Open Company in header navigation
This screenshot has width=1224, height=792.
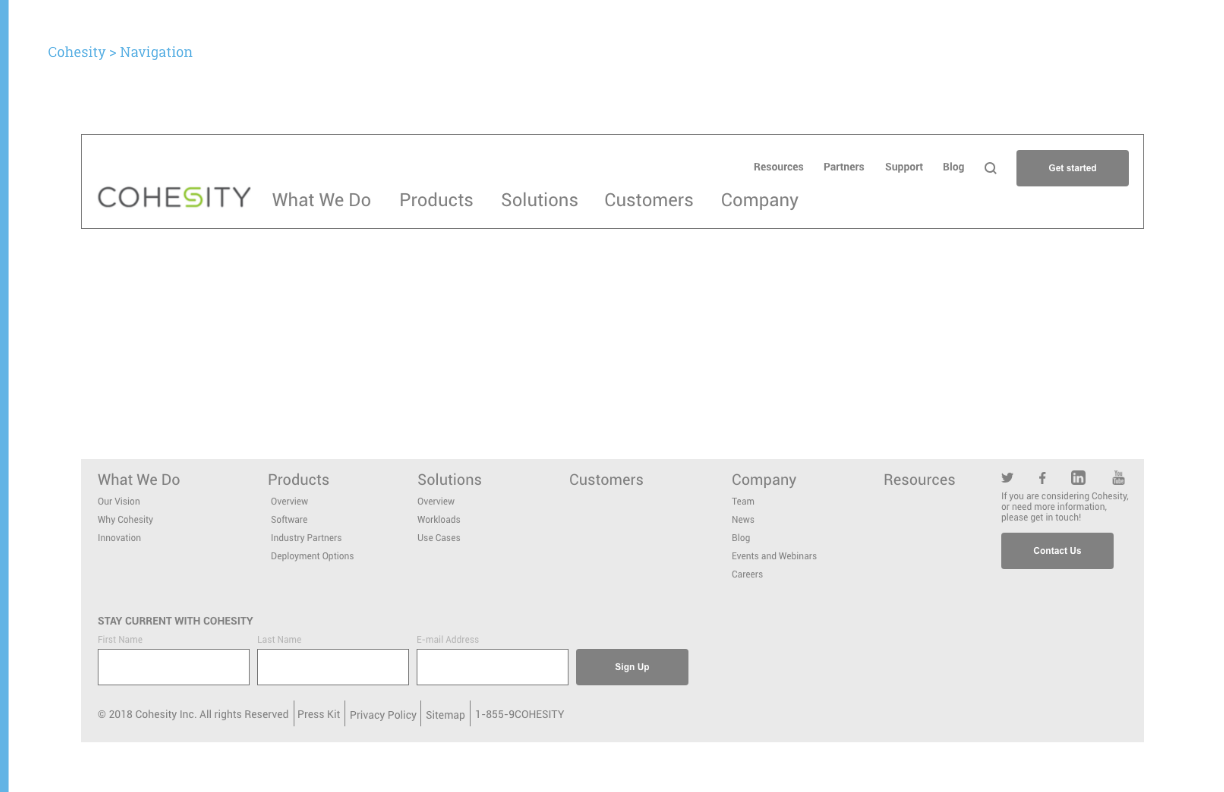(x=759, y=200)
